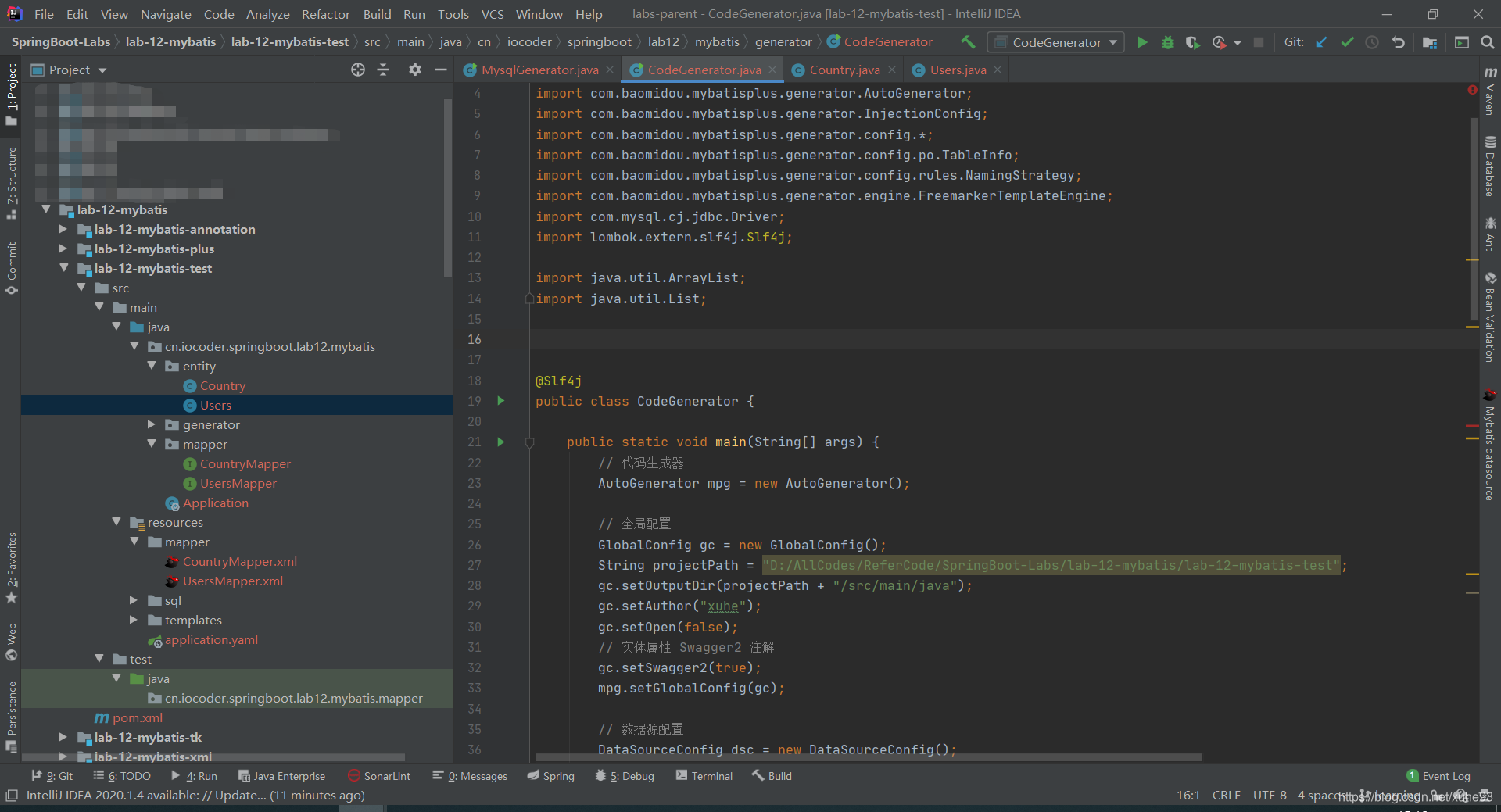Expand the lab-12-mybatis-tk module
This screenshot has height=812, width=1501.
tap(63, 737)
